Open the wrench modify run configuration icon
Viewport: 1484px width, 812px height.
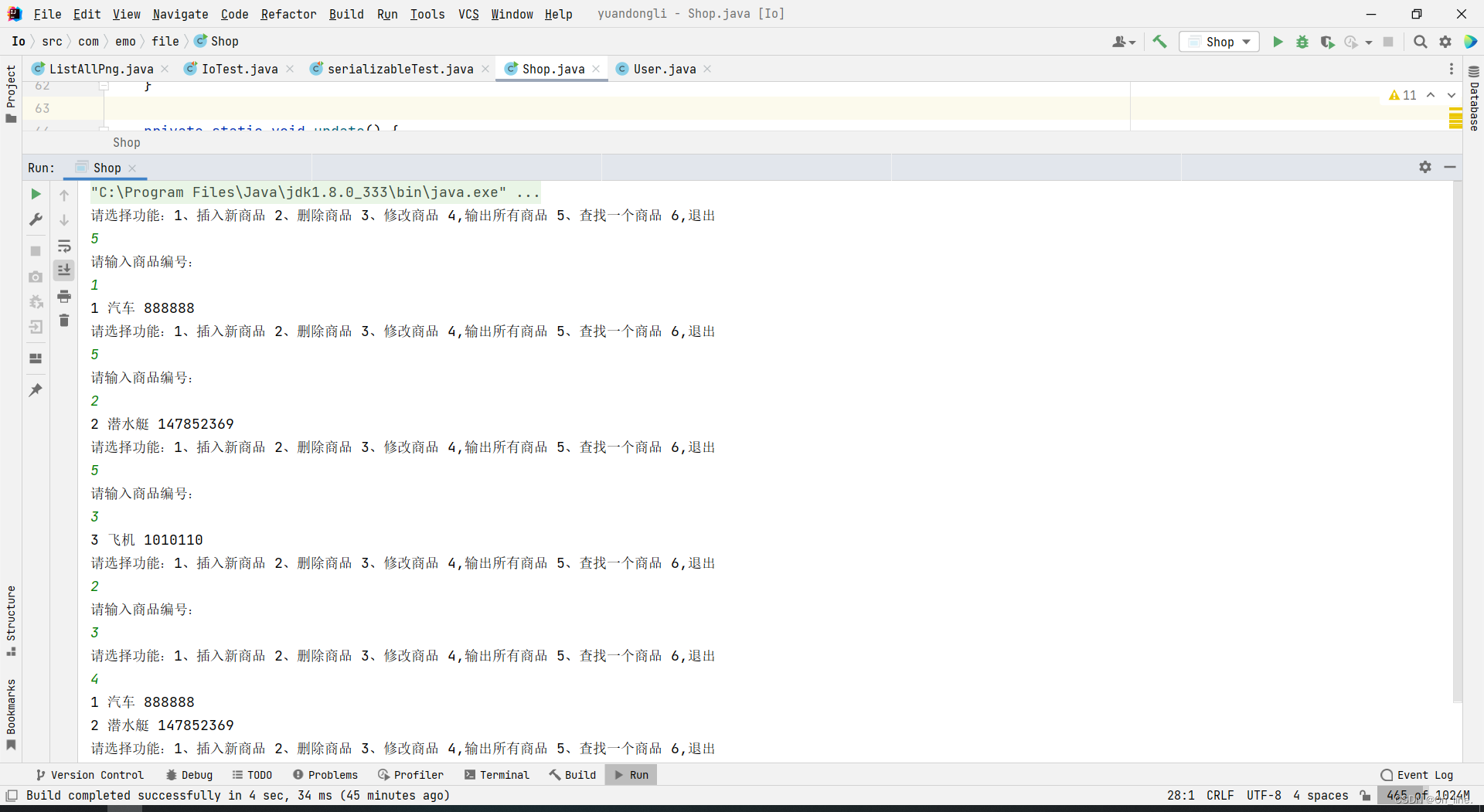point(36,220)
